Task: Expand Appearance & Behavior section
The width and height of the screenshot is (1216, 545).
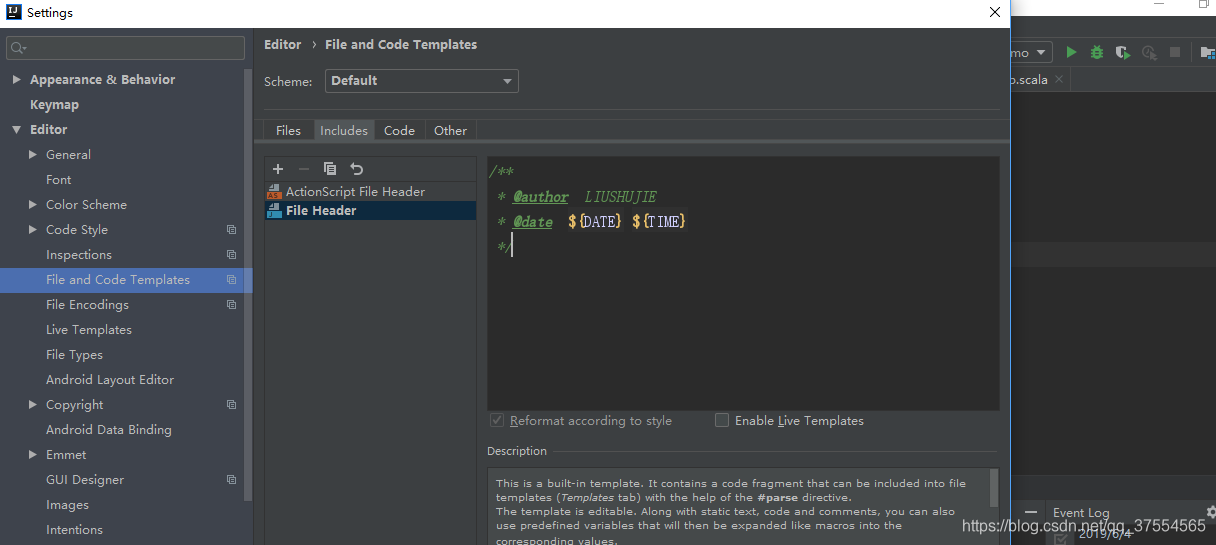Action: pos(17,79)
